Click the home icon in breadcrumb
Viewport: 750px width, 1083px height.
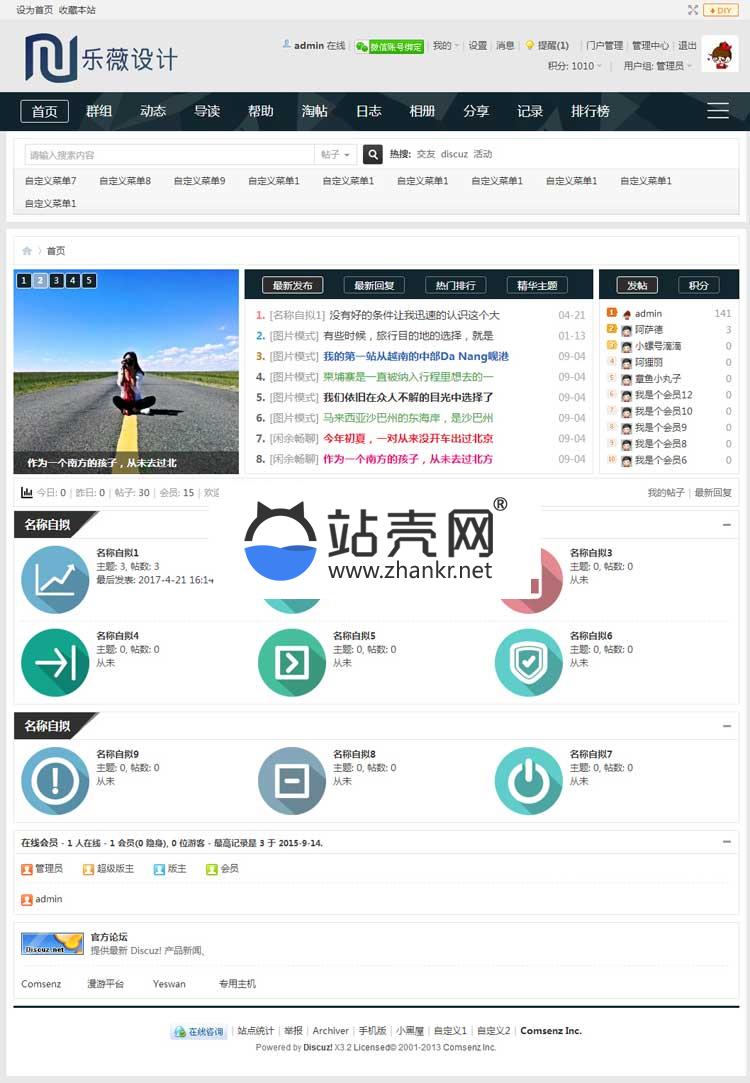click(x=27, y=251)
